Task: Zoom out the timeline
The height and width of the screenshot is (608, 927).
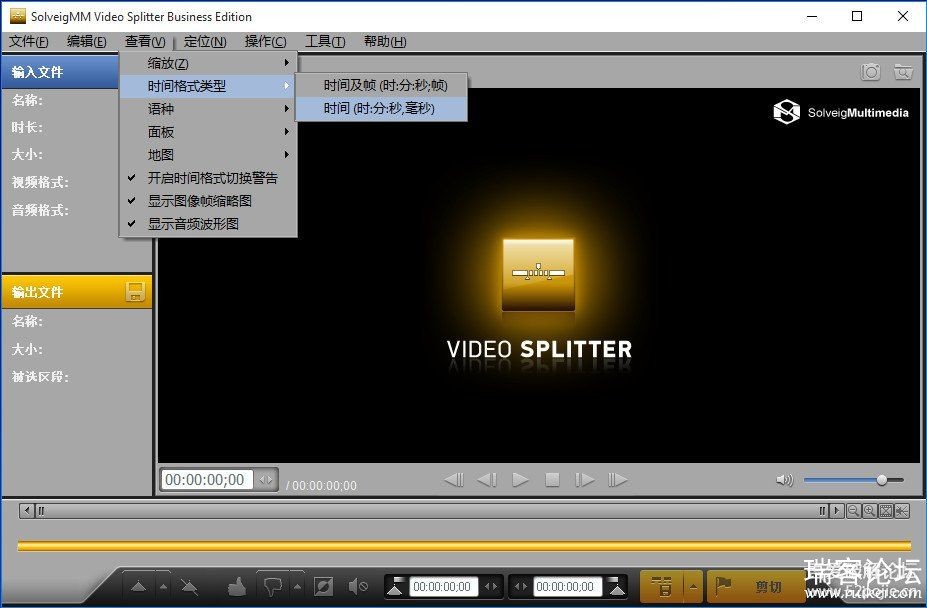Action: 853,510
